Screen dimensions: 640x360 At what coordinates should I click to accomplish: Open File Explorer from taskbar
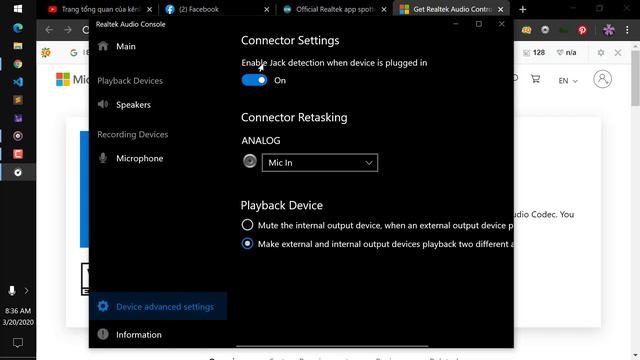18,46
